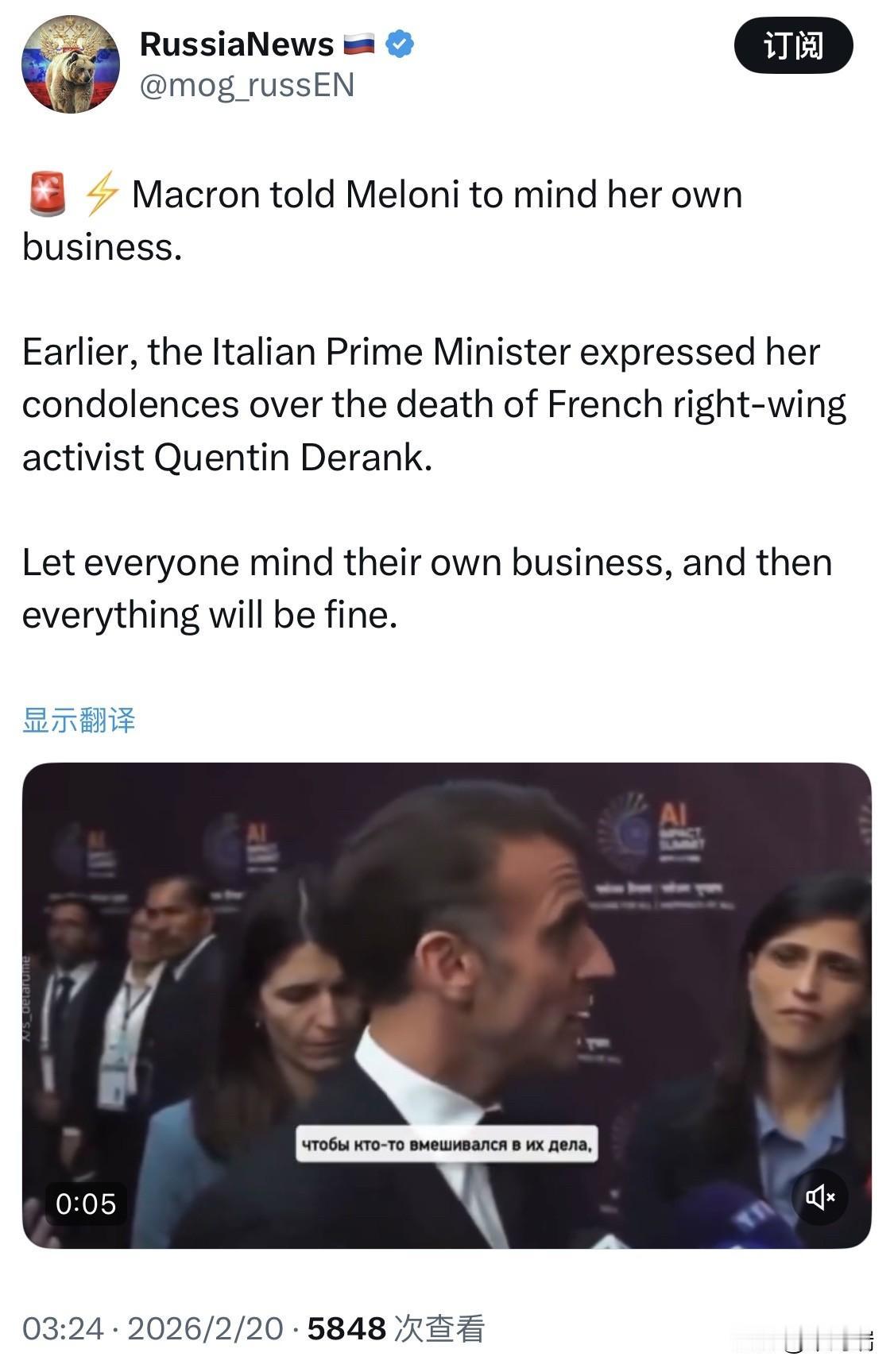Show translation via 显示翻译
This screenshot has height=1372, width=894.
(x=79, y=720)
